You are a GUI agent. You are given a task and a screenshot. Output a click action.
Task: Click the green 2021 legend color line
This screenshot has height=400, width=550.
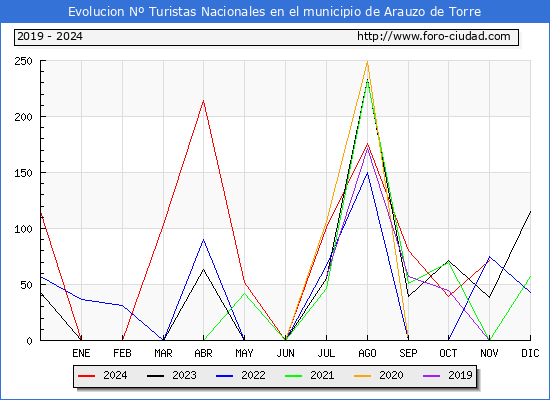point(293,376)
